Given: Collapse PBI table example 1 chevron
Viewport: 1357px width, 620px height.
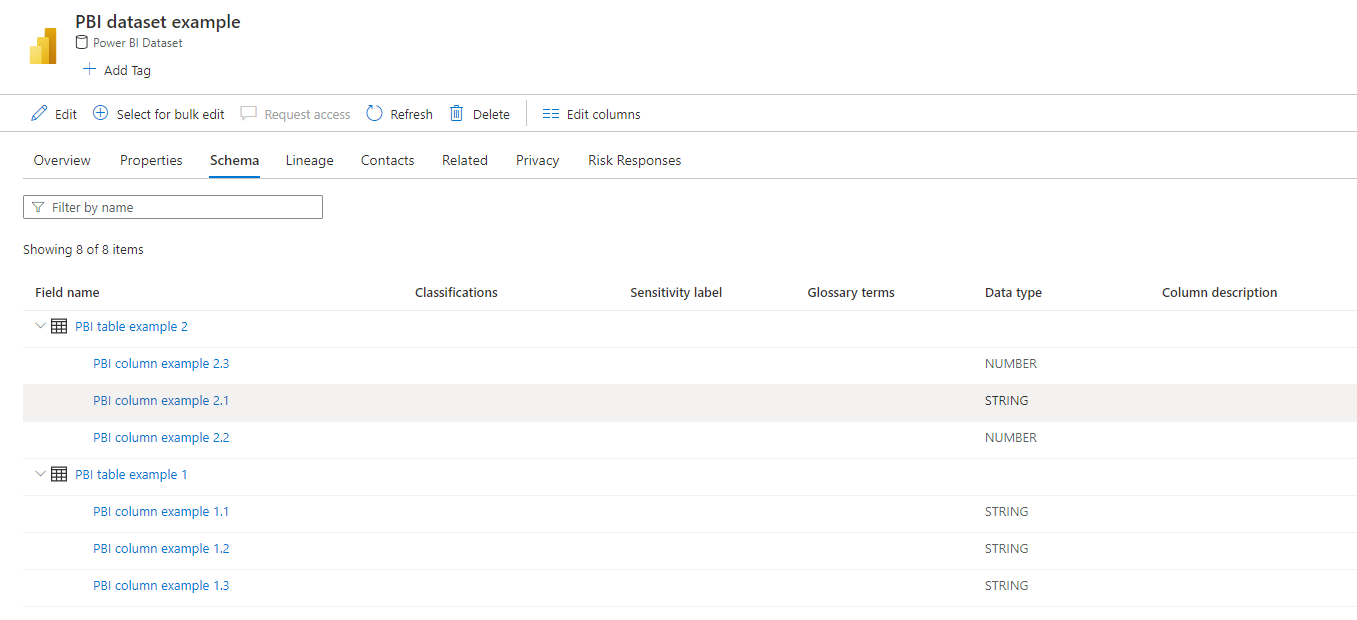Looking at the screenshot, I should [40, 475].
